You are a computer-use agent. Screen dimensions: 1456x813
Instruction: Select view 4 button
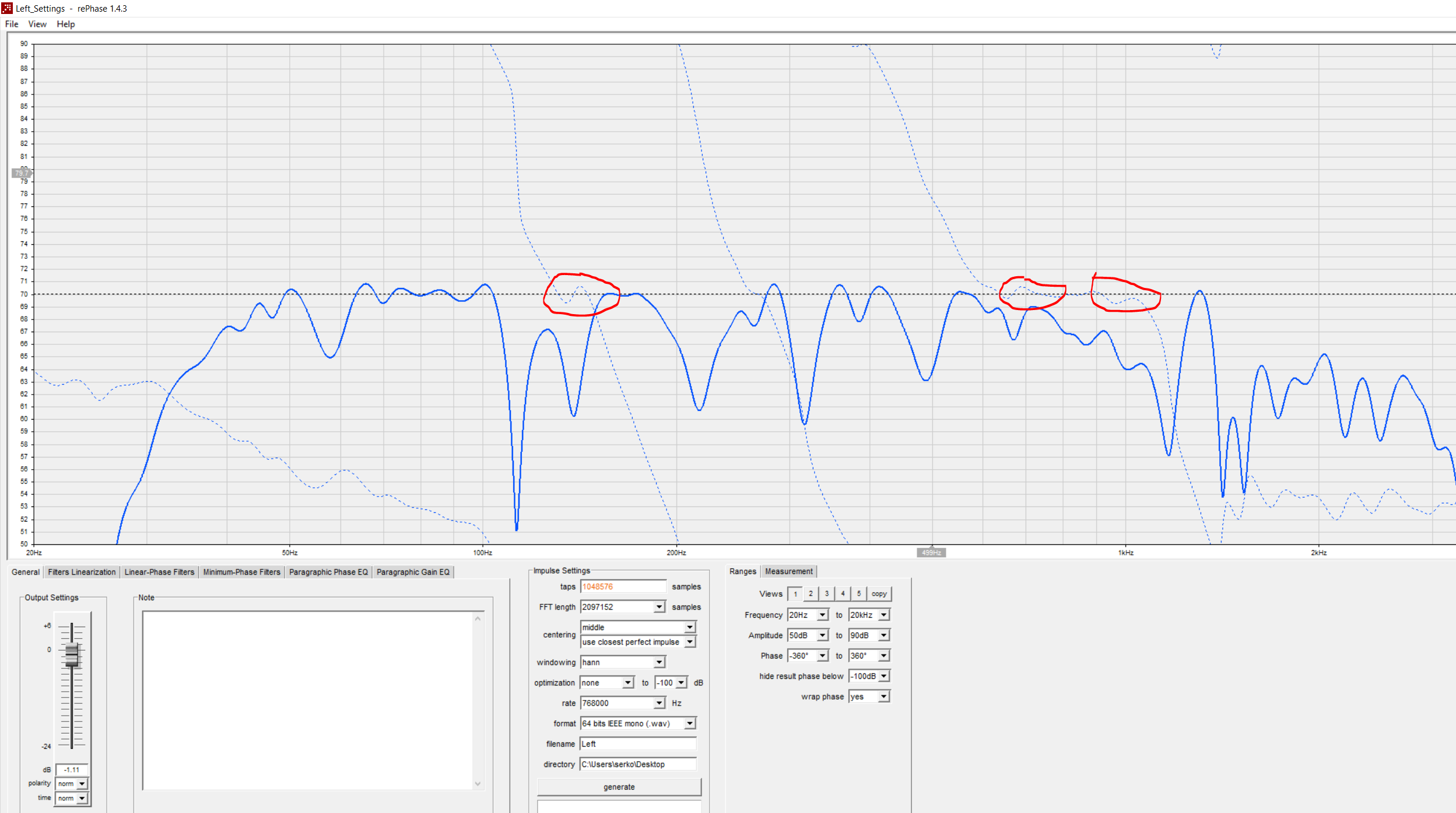pos(843,593)
